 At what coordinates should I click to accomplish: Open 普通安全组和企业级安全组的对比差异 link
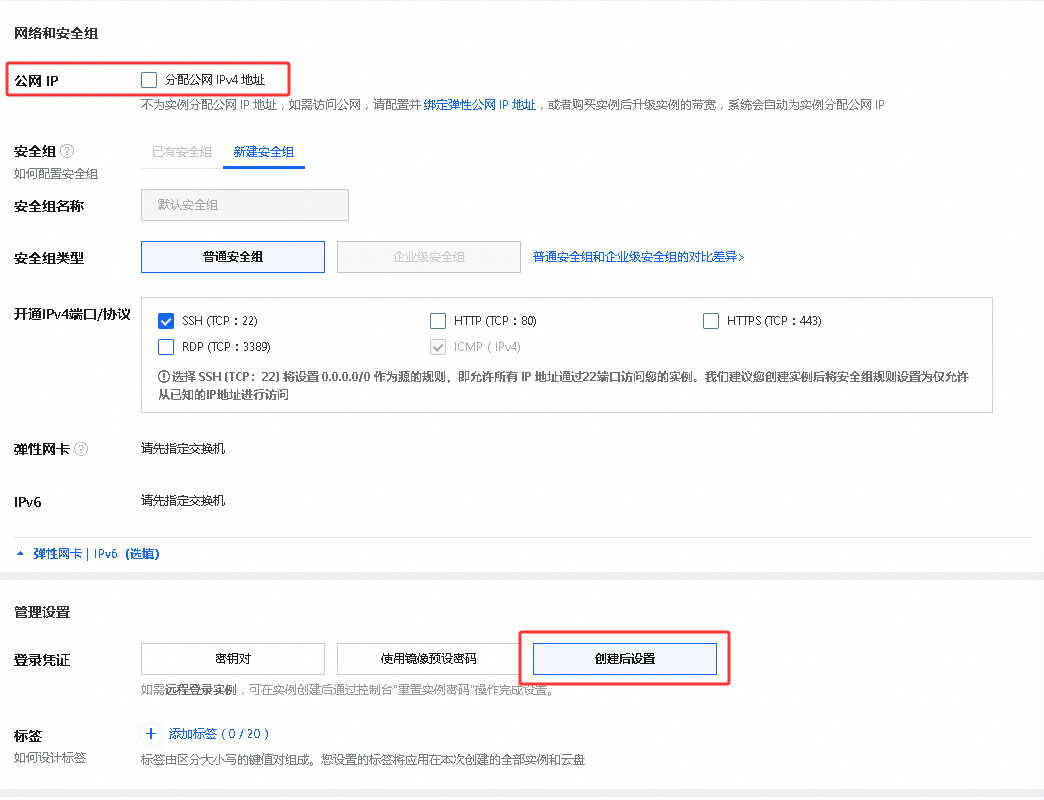click(x=639, y=257)
